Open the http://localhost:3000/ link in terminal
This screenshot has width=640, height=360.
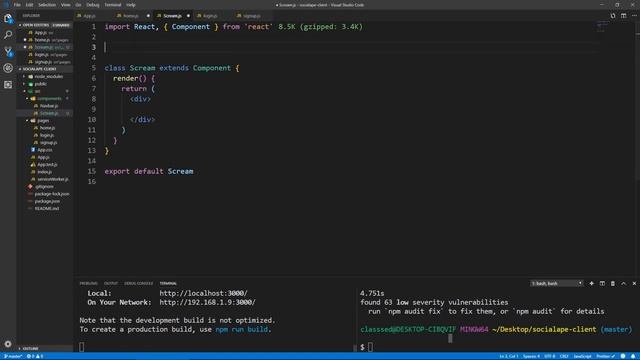[x=203, y=293]
